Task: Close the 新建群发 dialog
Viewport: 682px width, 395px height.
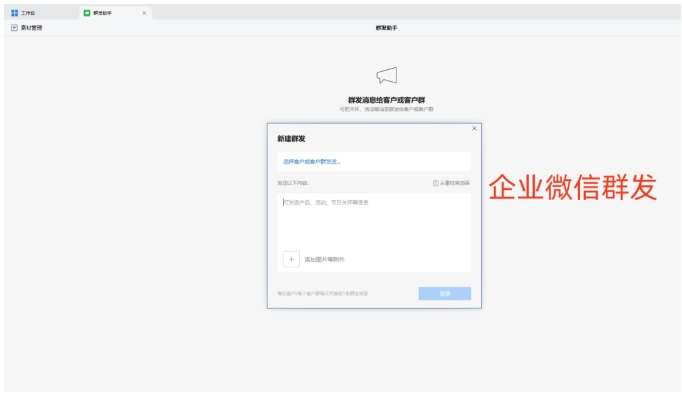Action: (474, 128)
